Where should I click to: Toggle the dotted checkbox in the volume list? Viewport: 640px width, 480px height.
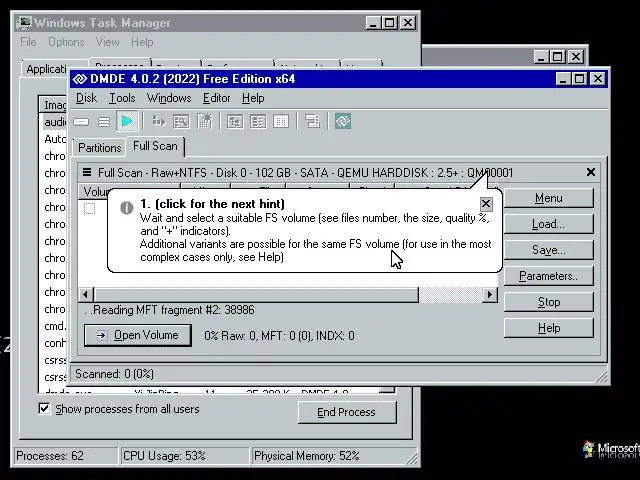[89, 208]
